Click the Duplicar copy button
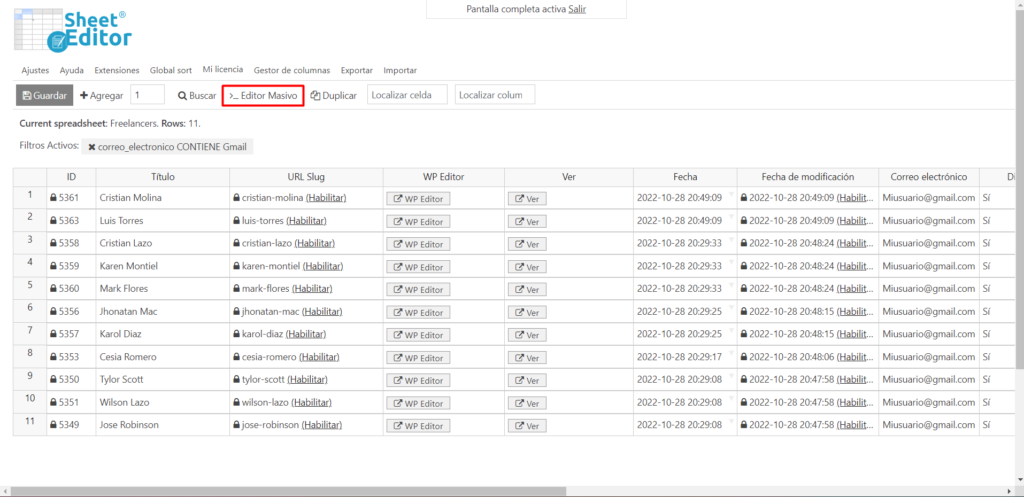This screenshot has width=1024, height=497. 333,95
